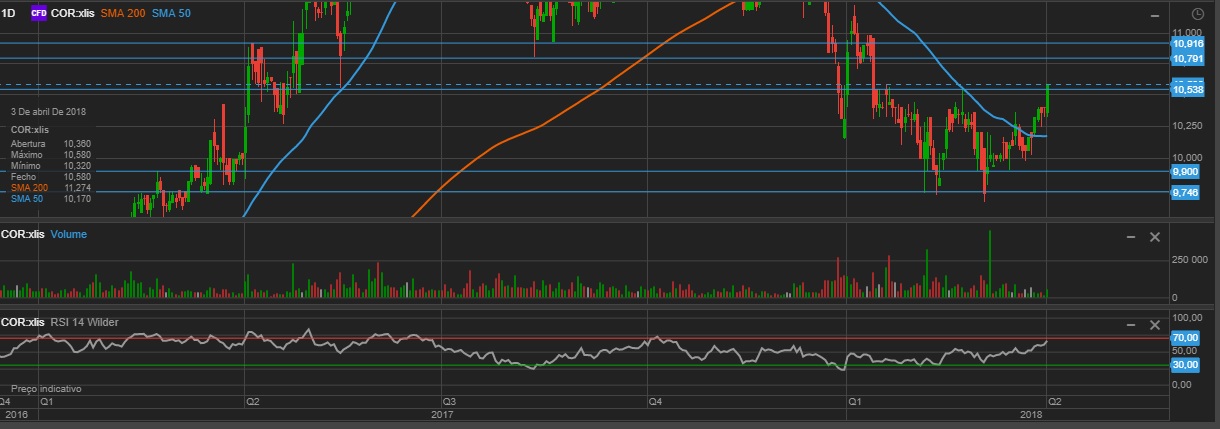Open the clock icon above the price axis
1220x429 pixels.
1199,13
